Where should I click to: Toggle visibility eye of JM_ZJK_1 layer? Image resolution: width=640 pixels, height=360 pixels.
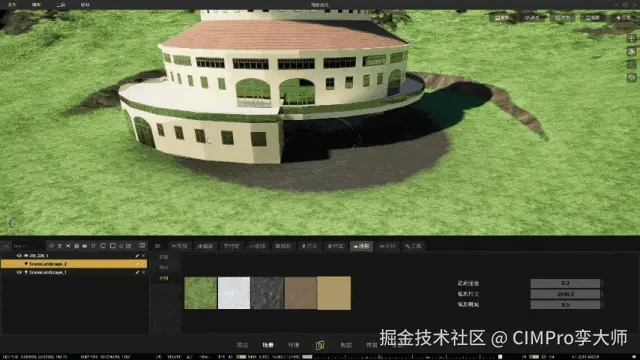click(19, 256)
